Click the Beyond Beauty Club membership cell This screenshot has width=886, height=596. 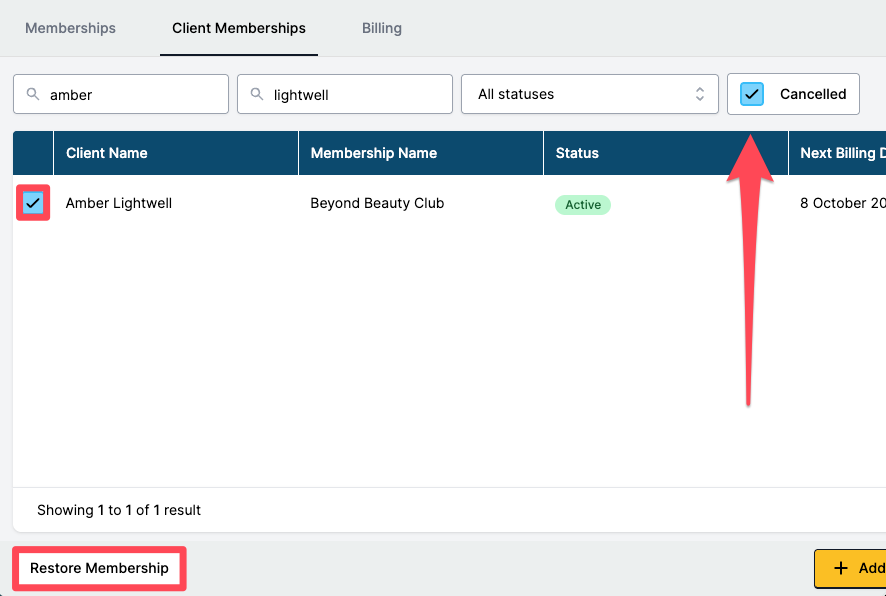point(377,203)
